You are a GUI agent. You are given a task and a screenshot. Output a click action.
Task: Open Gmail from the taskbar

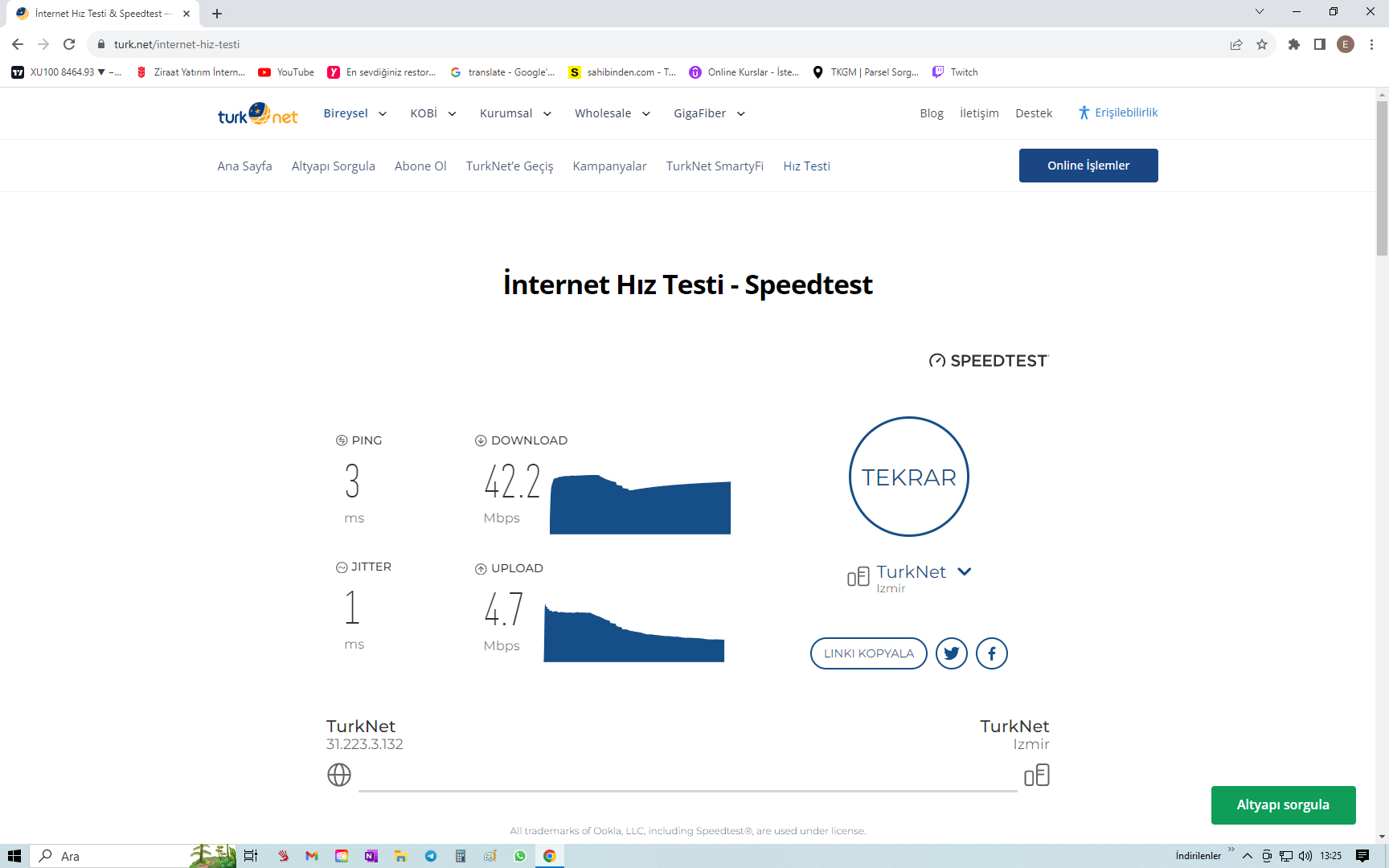(x=312, y=856)
